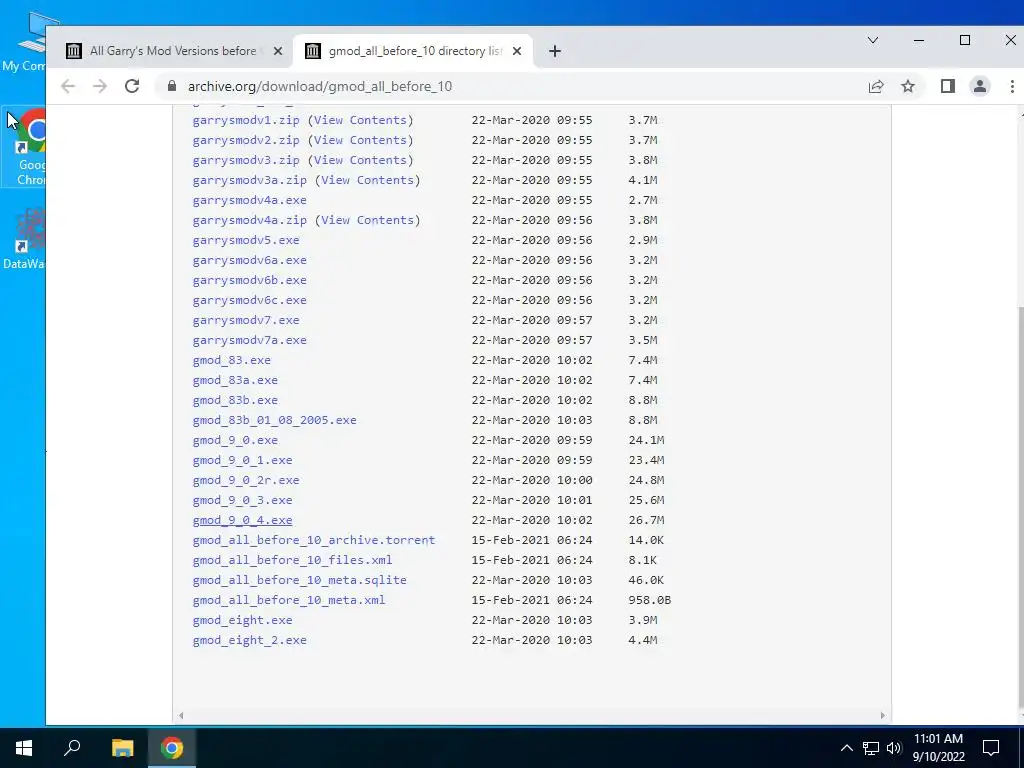Select the My Computer desktop icon
Screen dimensions: 1024x768
coord(25,40)
